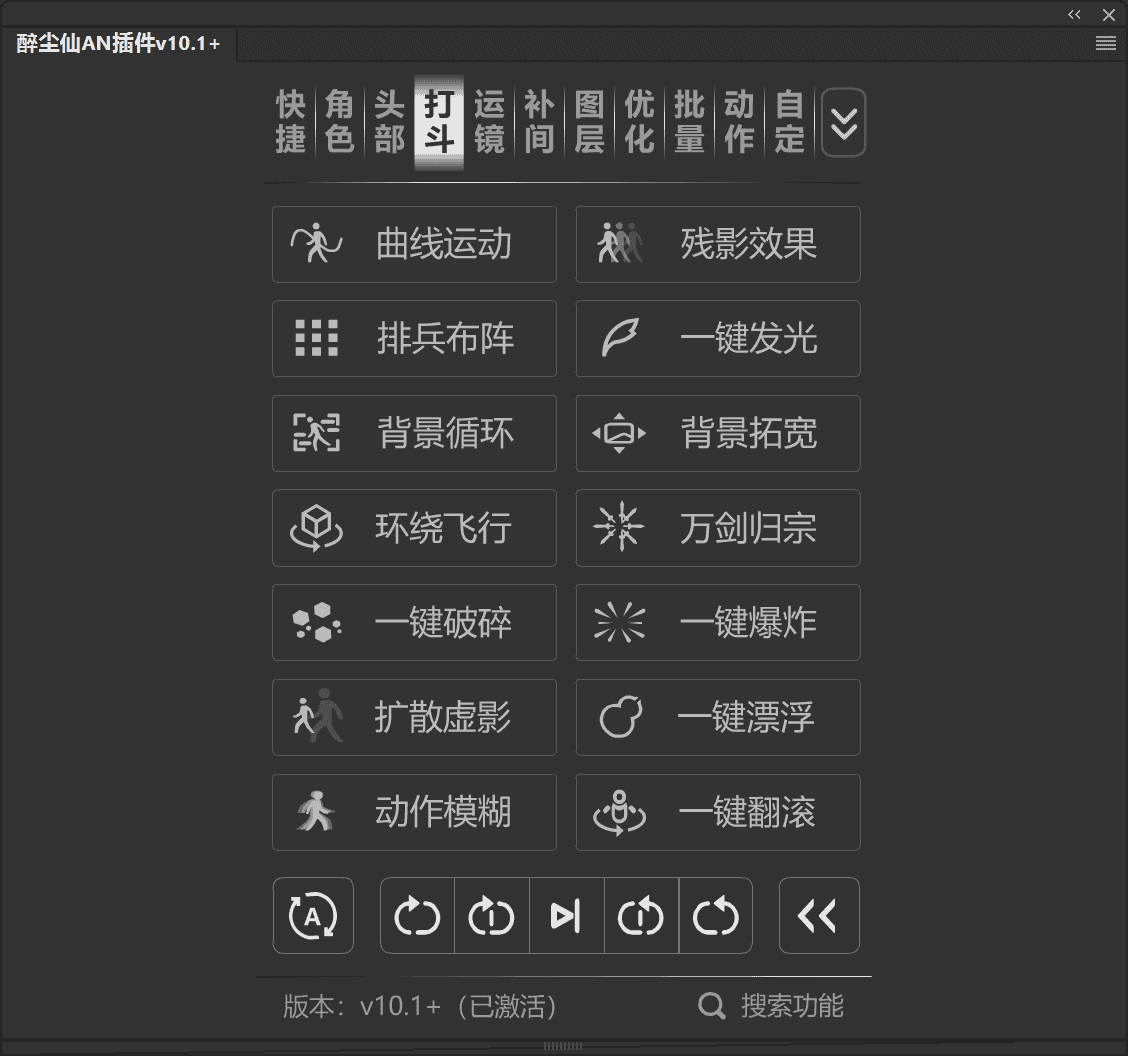The image size is (1128, 1056).
Task: Expand hidden tabs with the double-down chevron
Action: click(x=843, y=122)
